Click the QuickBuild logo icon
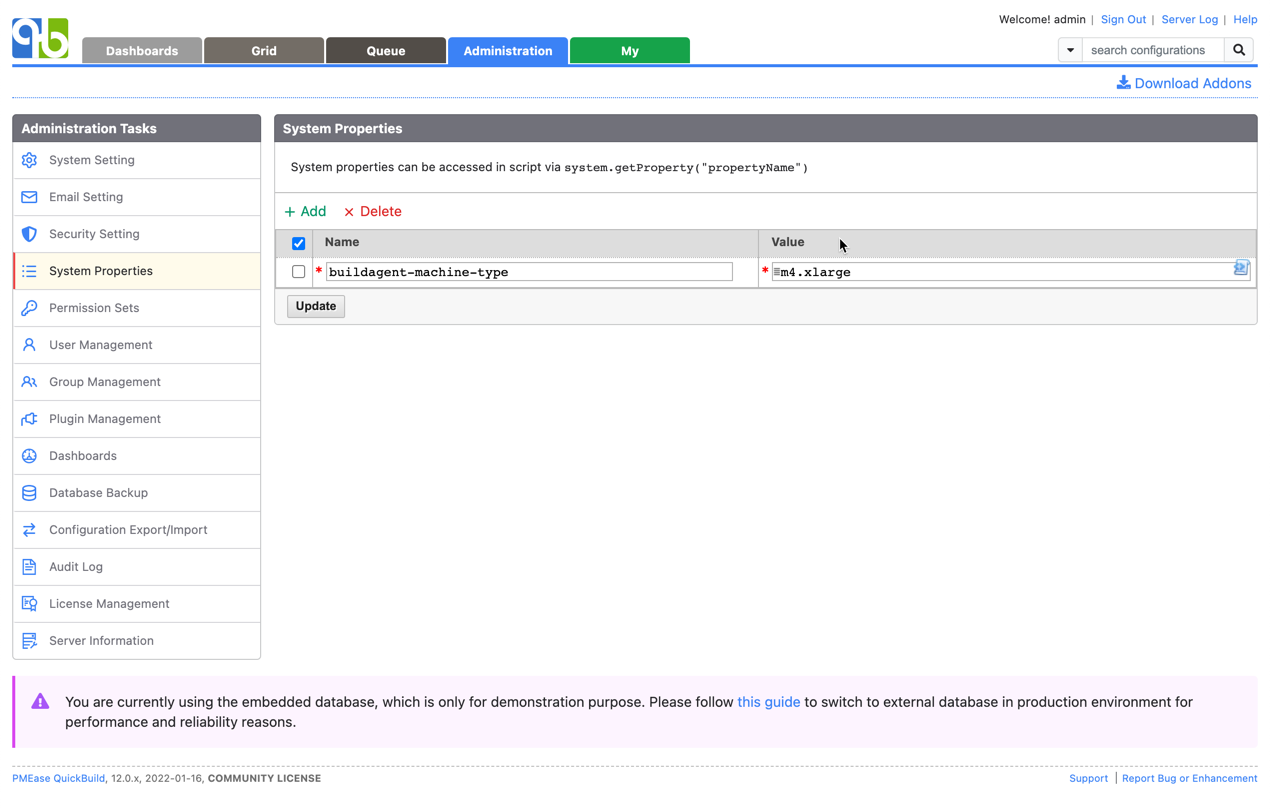 click(x=40, y=38)
